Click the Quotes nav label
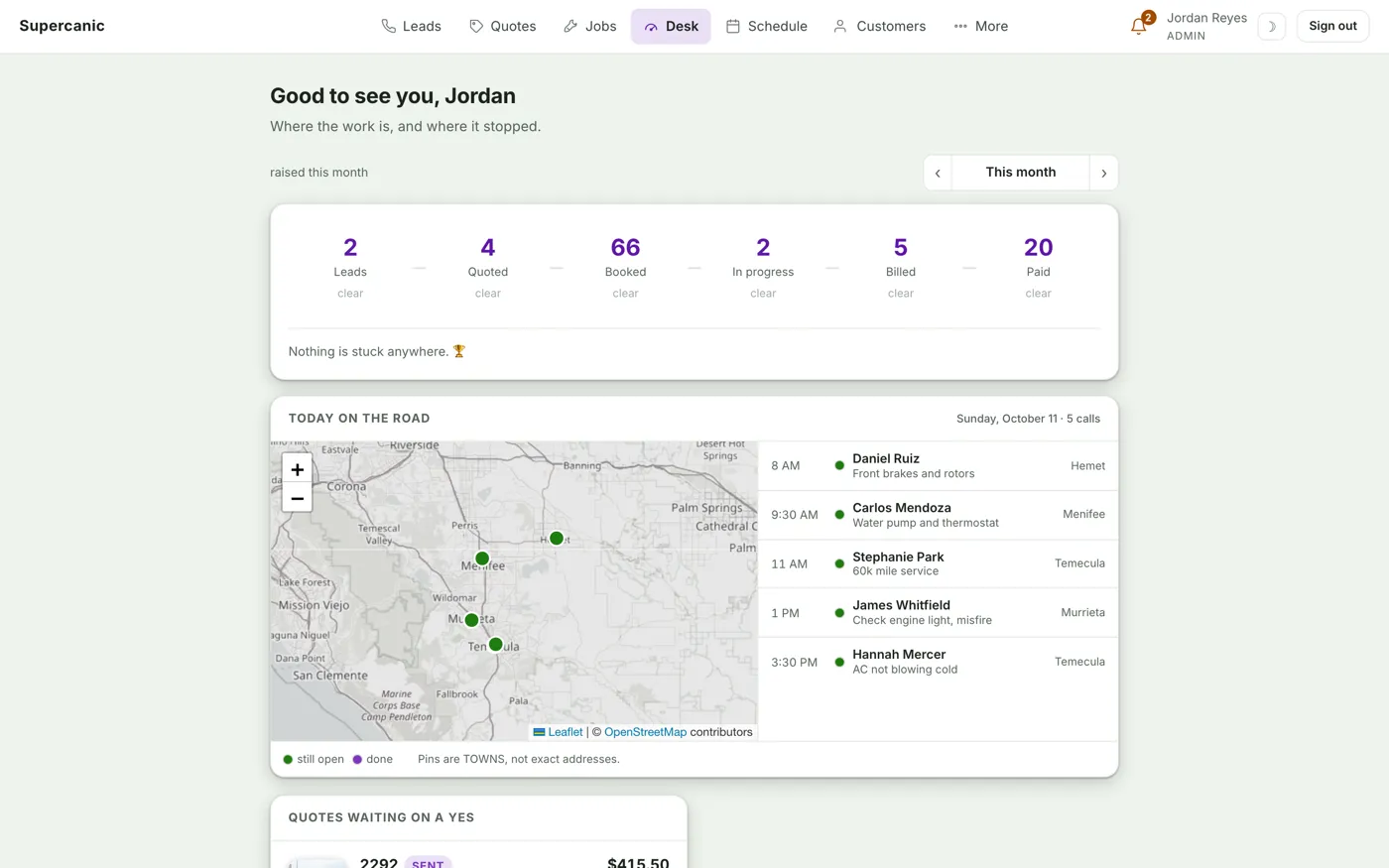 pos(513,26)
